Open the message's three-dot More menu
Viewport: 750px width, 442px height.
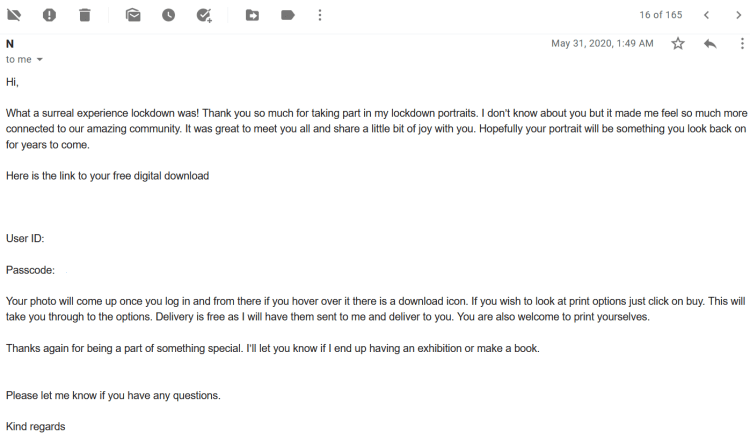pyautogui.click(x=741, y=44)
